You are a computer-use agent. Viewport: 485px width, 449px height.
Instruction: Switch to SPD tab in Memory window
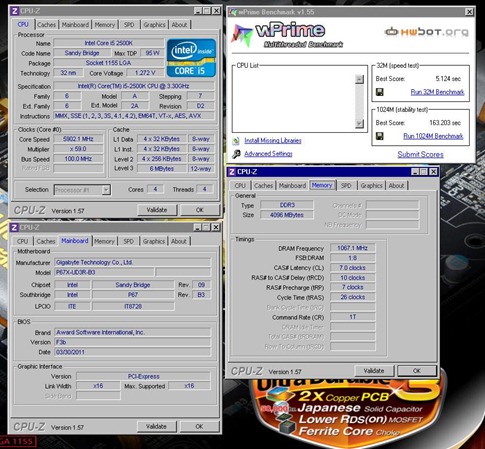346,186
